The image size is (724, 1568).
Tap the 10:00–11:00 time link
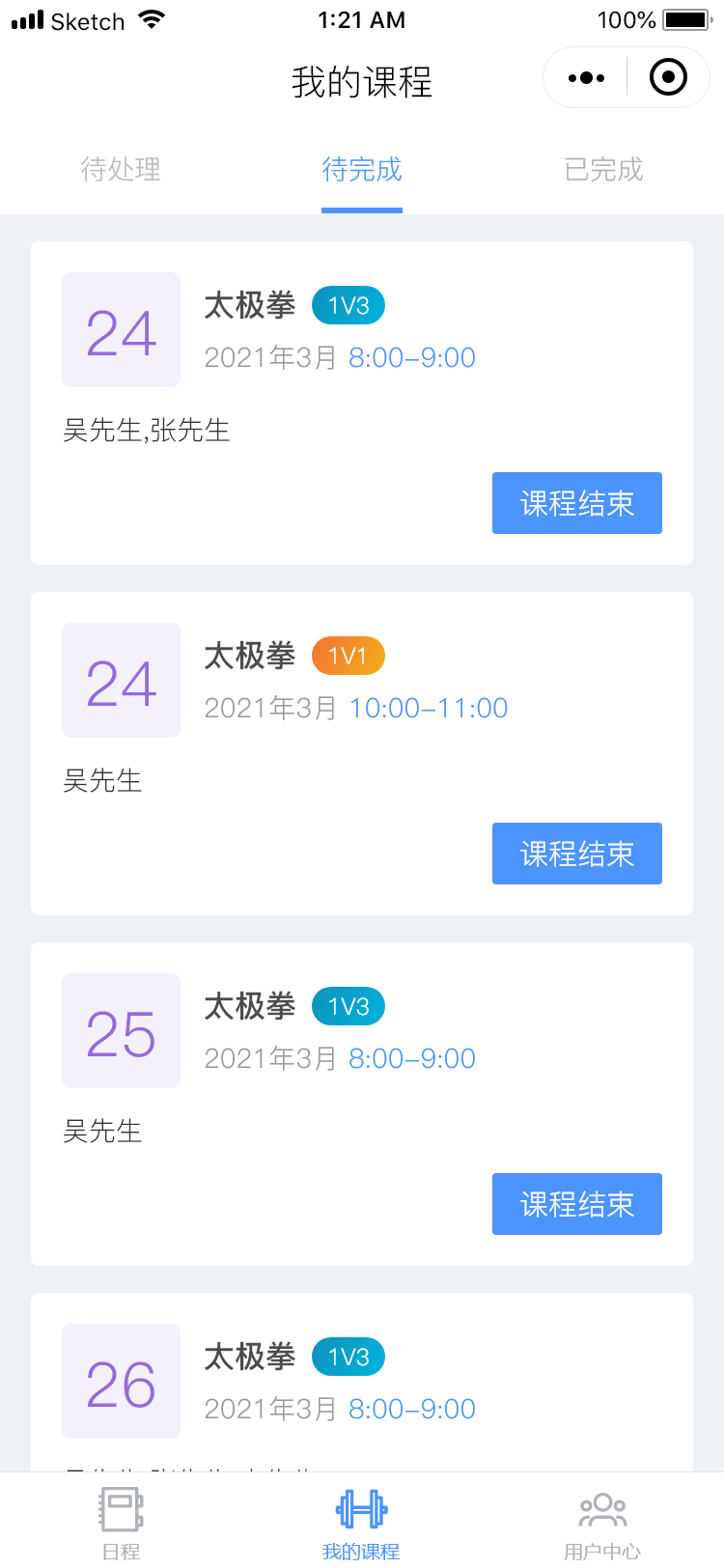[x=429, y=709]
